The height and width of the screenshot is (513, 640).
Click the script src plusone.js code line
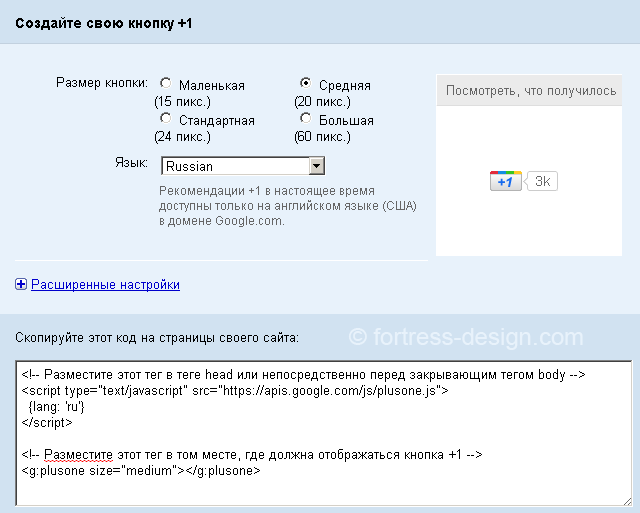point(235,391)
